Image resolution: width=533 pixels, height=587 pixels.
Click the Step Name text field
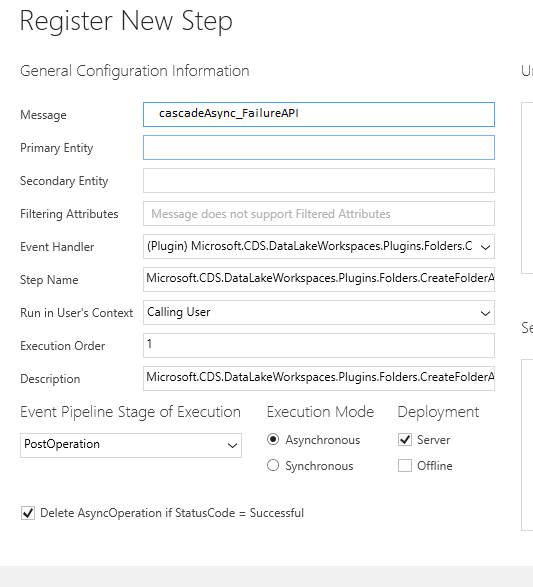tap(319, 279)
